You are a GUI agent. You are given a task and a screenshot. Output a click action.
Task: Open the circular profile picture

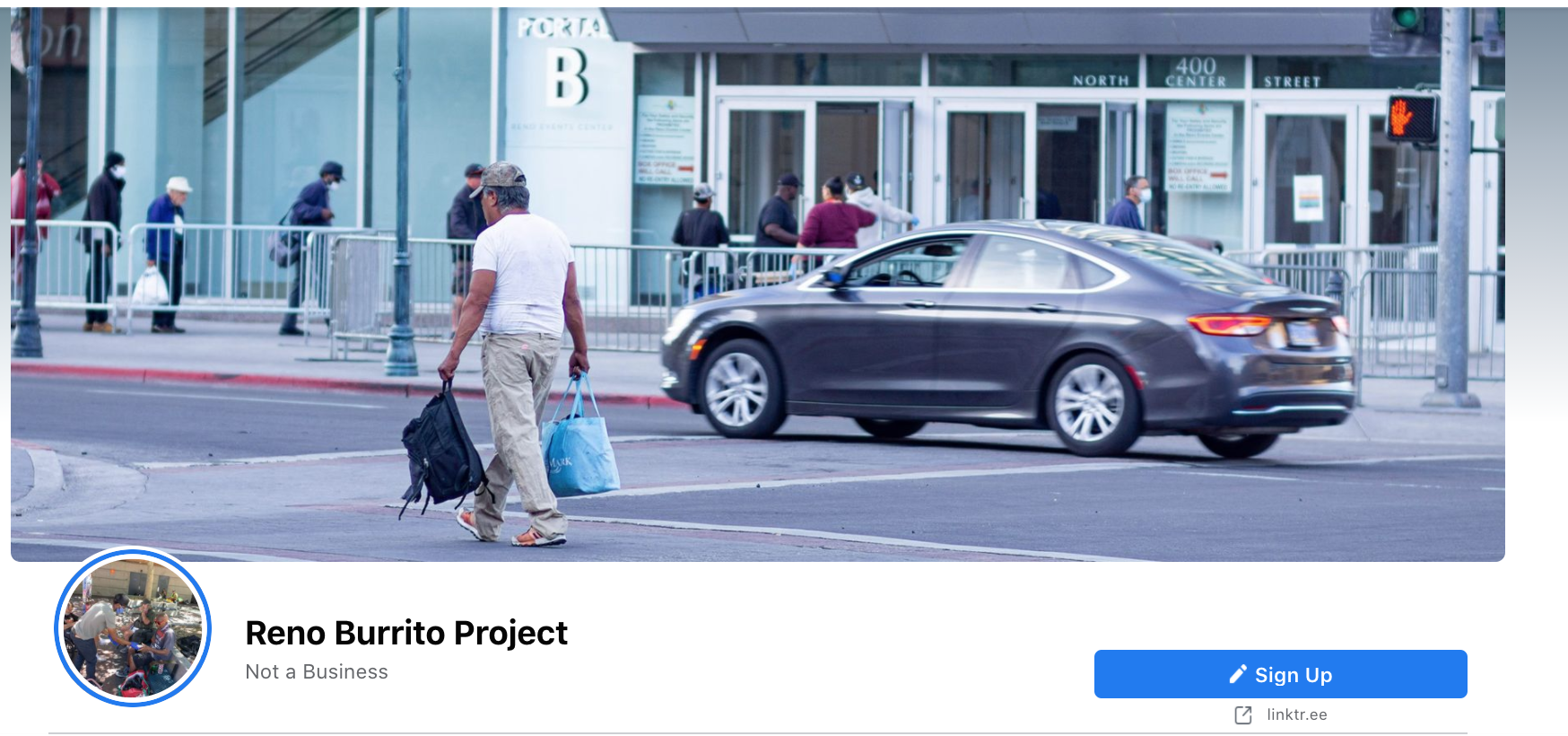133,627
